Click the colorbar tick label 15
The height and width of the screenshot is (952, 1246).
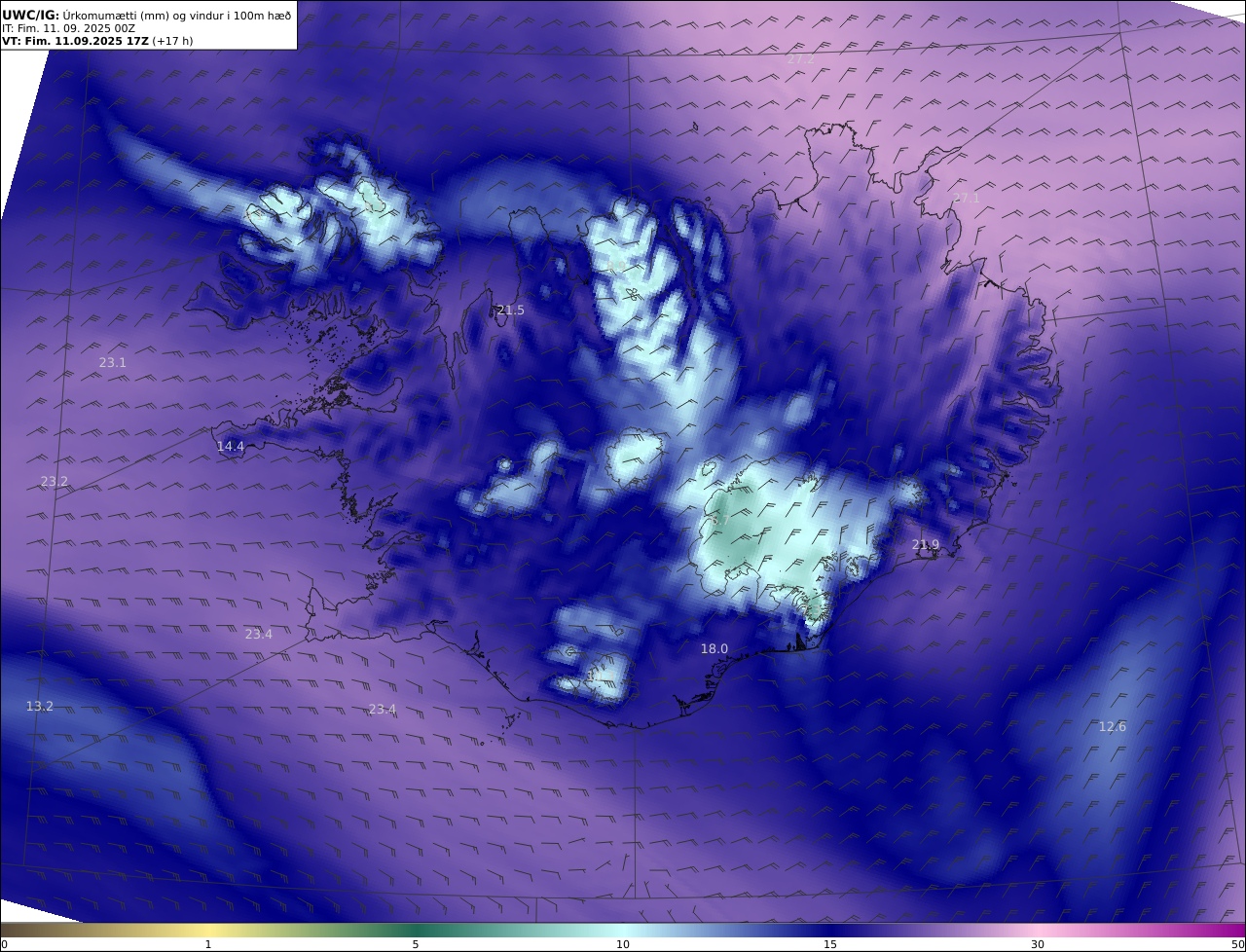830,944
